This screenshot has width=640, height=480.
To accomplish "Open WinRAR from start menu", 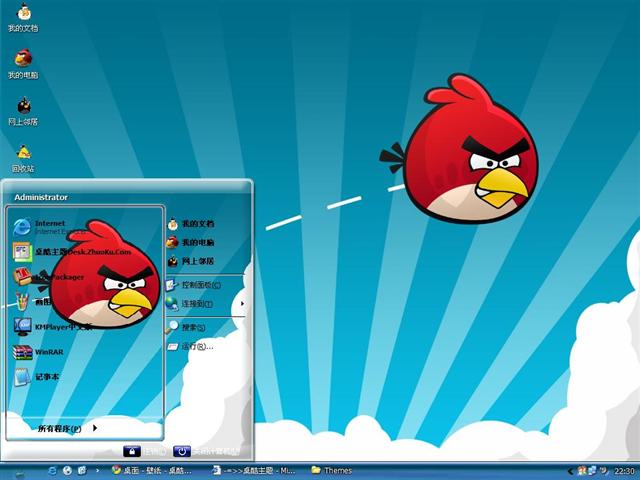I will pos(38,352).
